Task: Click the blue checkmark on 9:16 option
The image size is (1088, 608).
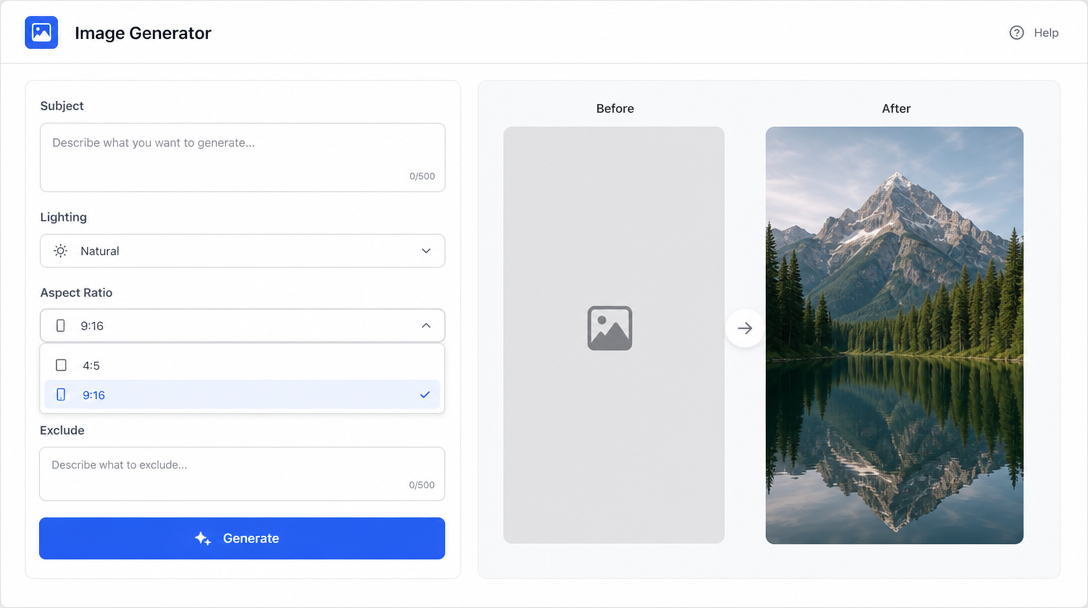Action: pos(425,394)
